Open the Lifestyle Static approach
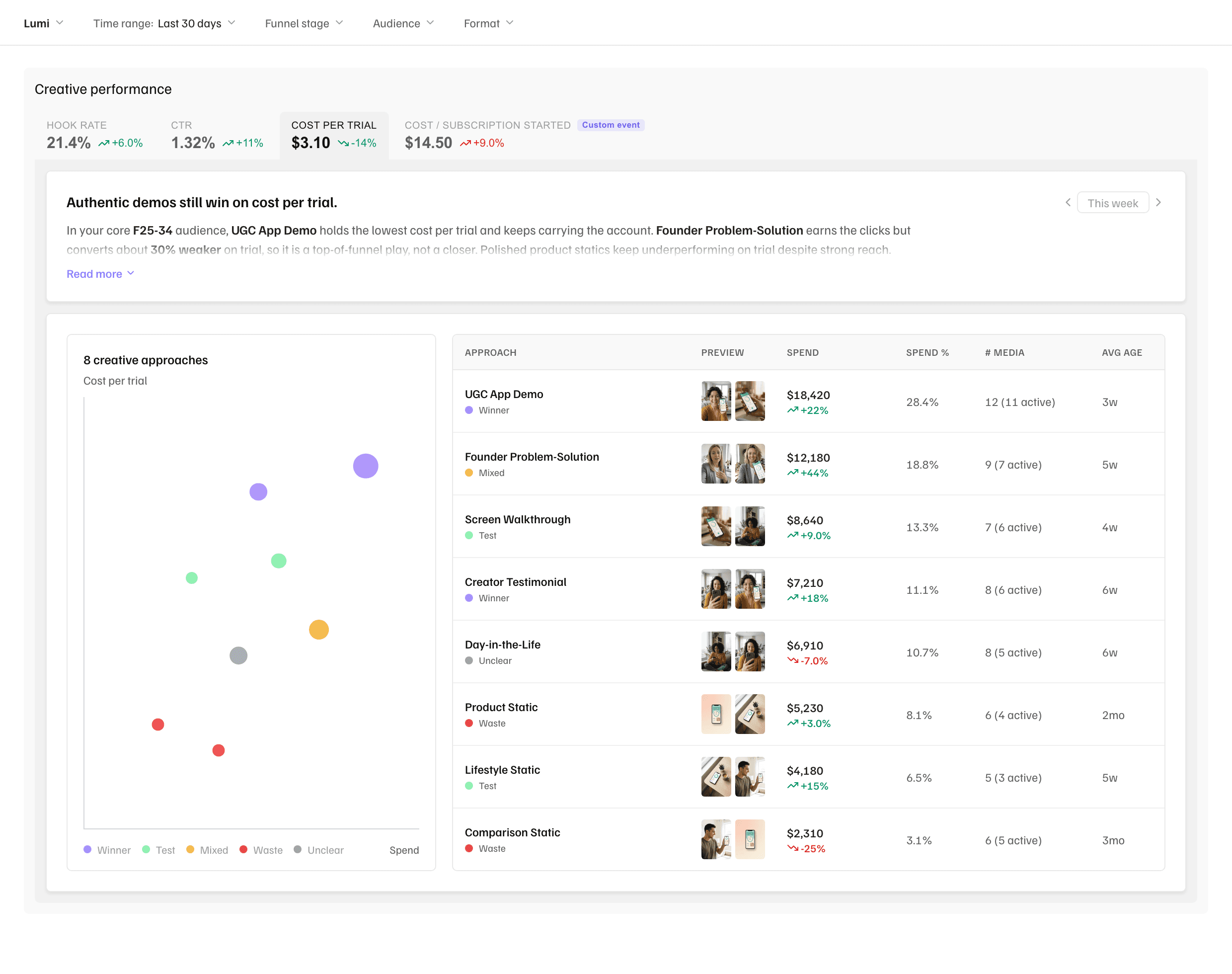 tap(808, 777)
